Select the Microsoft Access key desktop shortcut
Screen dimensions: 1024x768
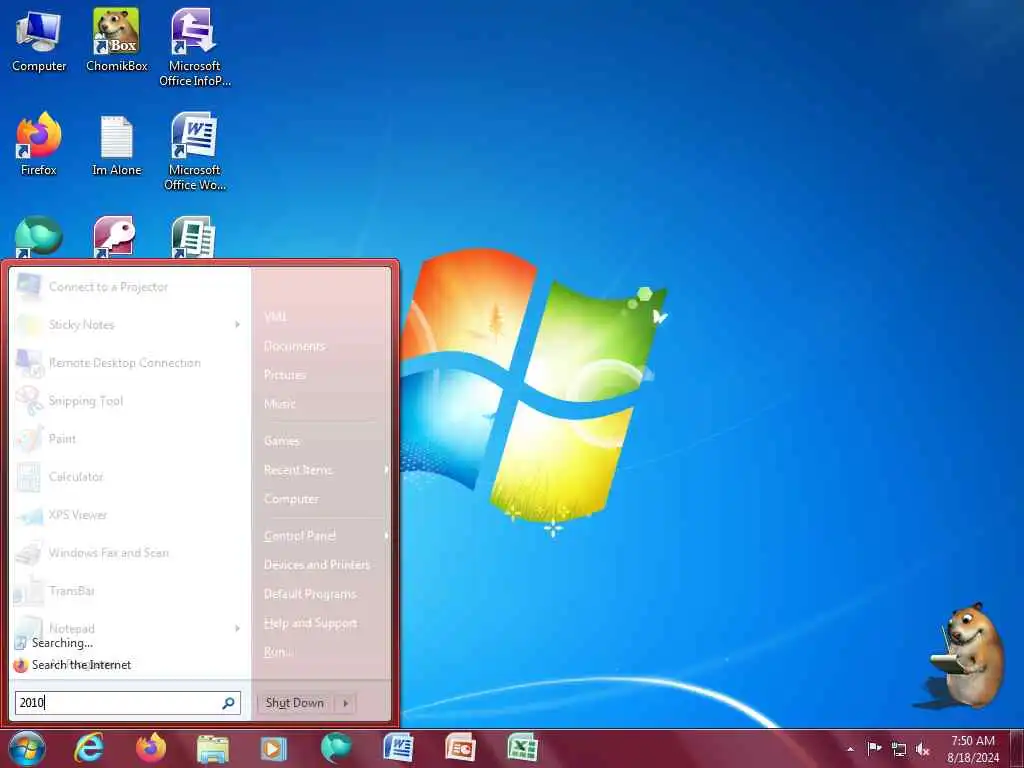click(x=114, y=236)
